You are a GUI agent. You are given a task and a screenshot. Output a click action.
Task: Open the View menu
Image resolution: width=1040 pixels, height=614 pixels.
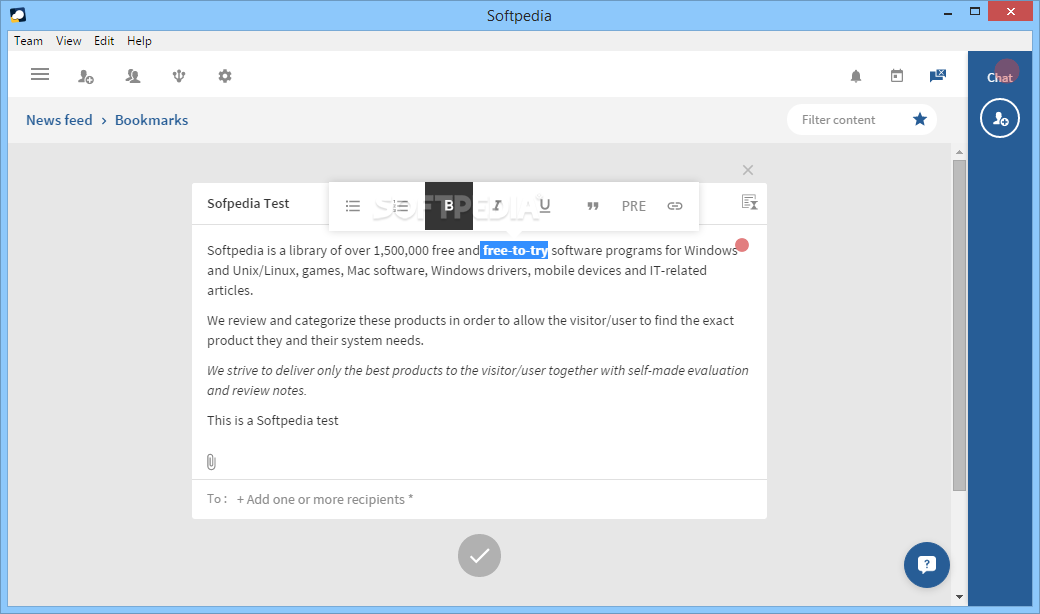(68, 41)
